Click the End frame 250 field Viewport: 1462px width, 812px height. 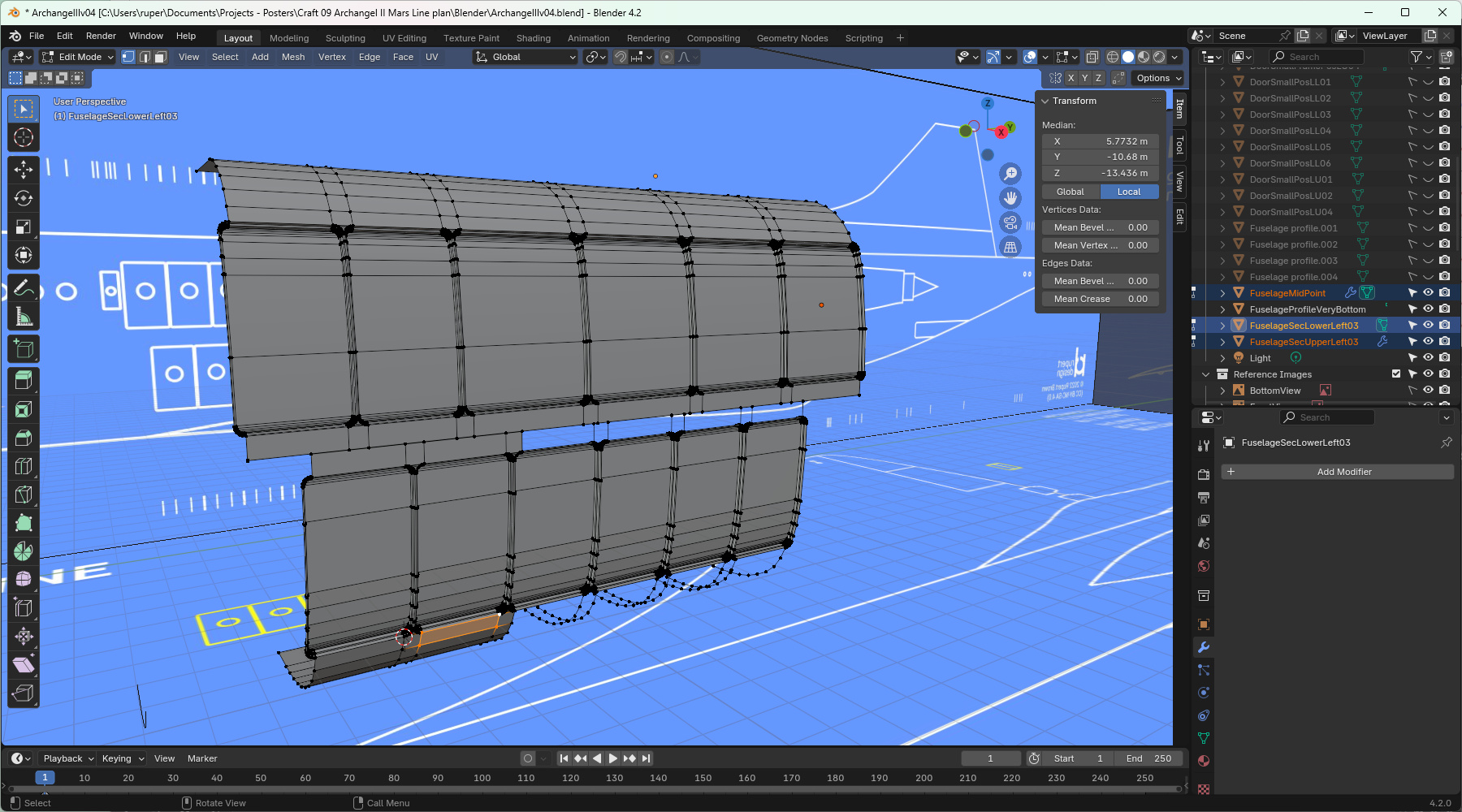click(x=1148, y=758)
